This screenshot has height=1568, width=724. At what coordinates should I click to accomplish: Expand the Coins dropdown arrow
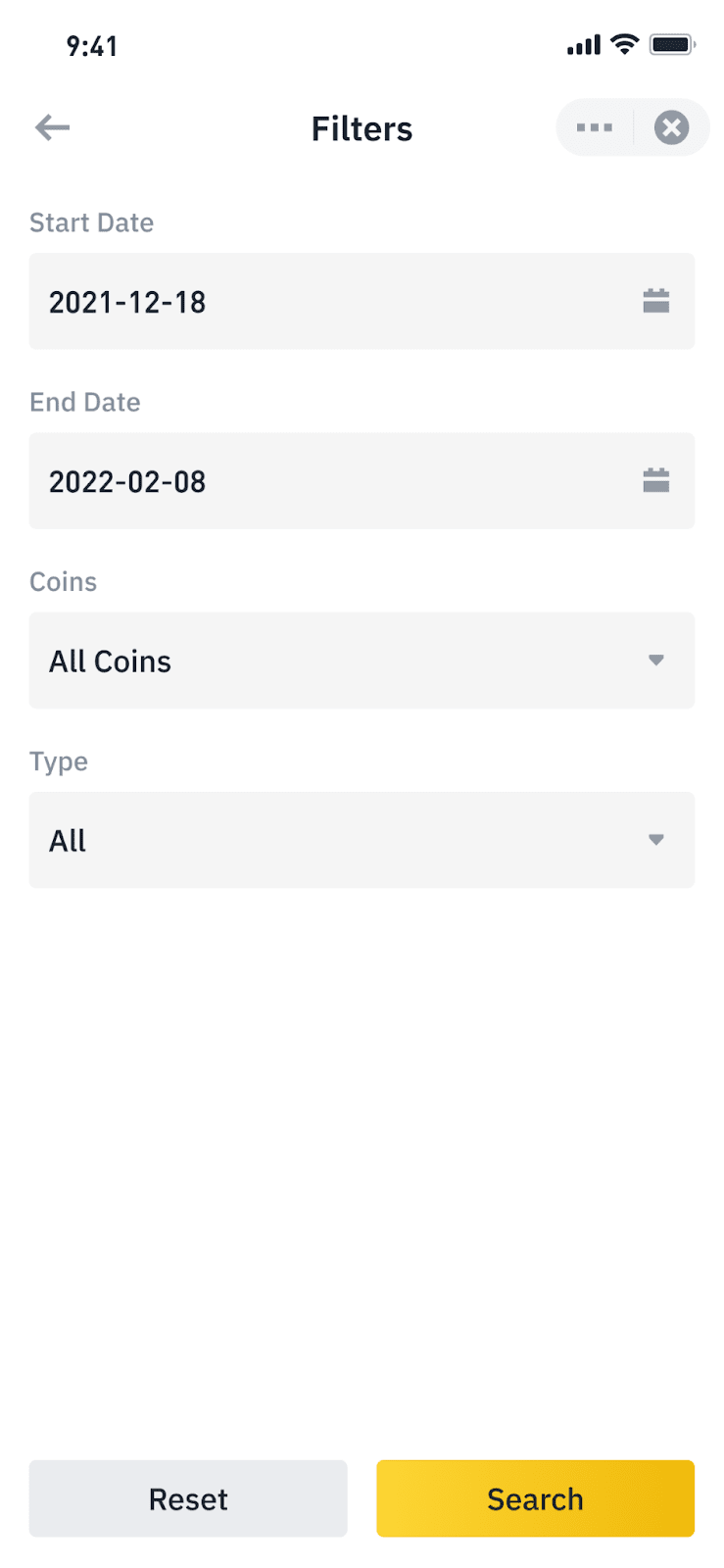(x=655, y=661)
